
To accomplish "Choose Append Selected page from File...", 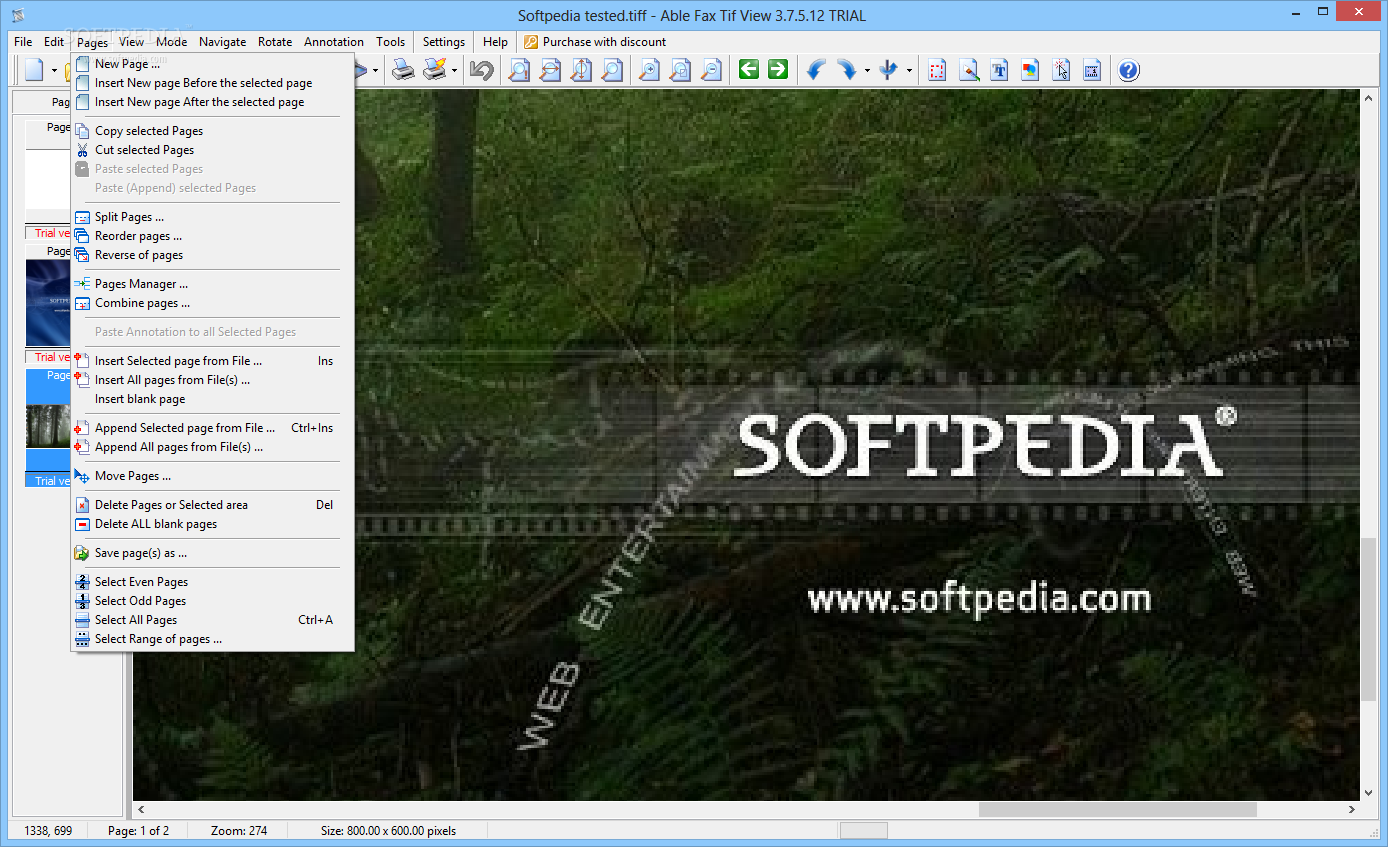I will pyautogui.click(x=212, y=428).
